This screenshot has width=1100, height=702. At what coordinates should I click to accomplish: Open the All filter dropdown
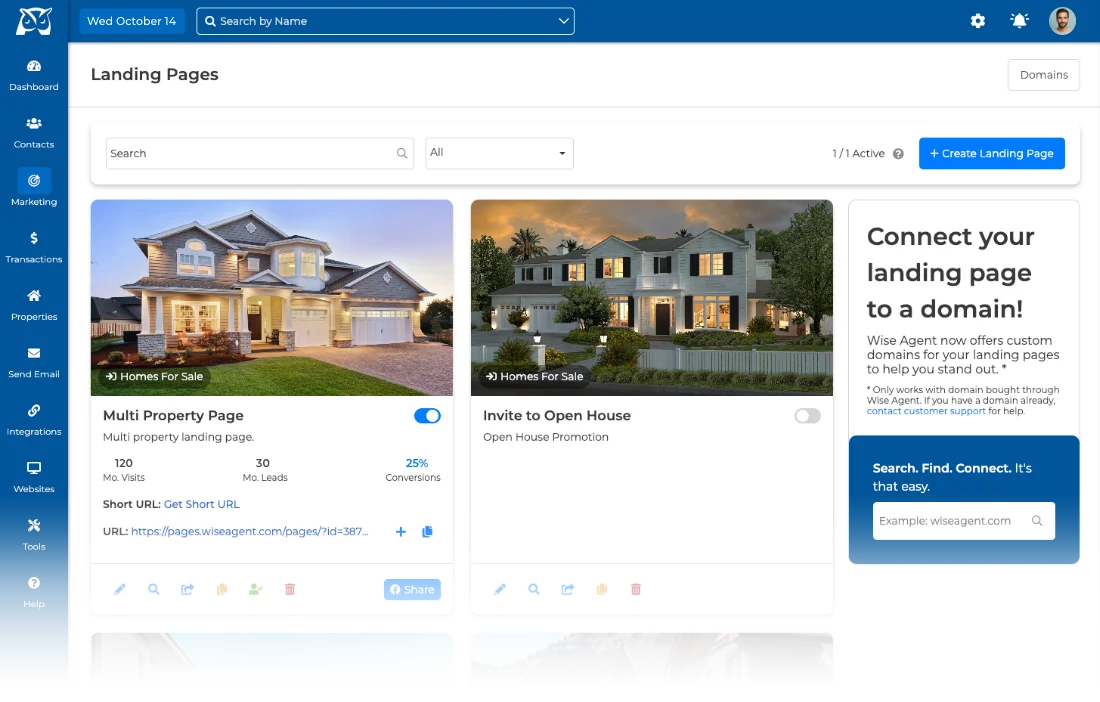pos(499,153)
